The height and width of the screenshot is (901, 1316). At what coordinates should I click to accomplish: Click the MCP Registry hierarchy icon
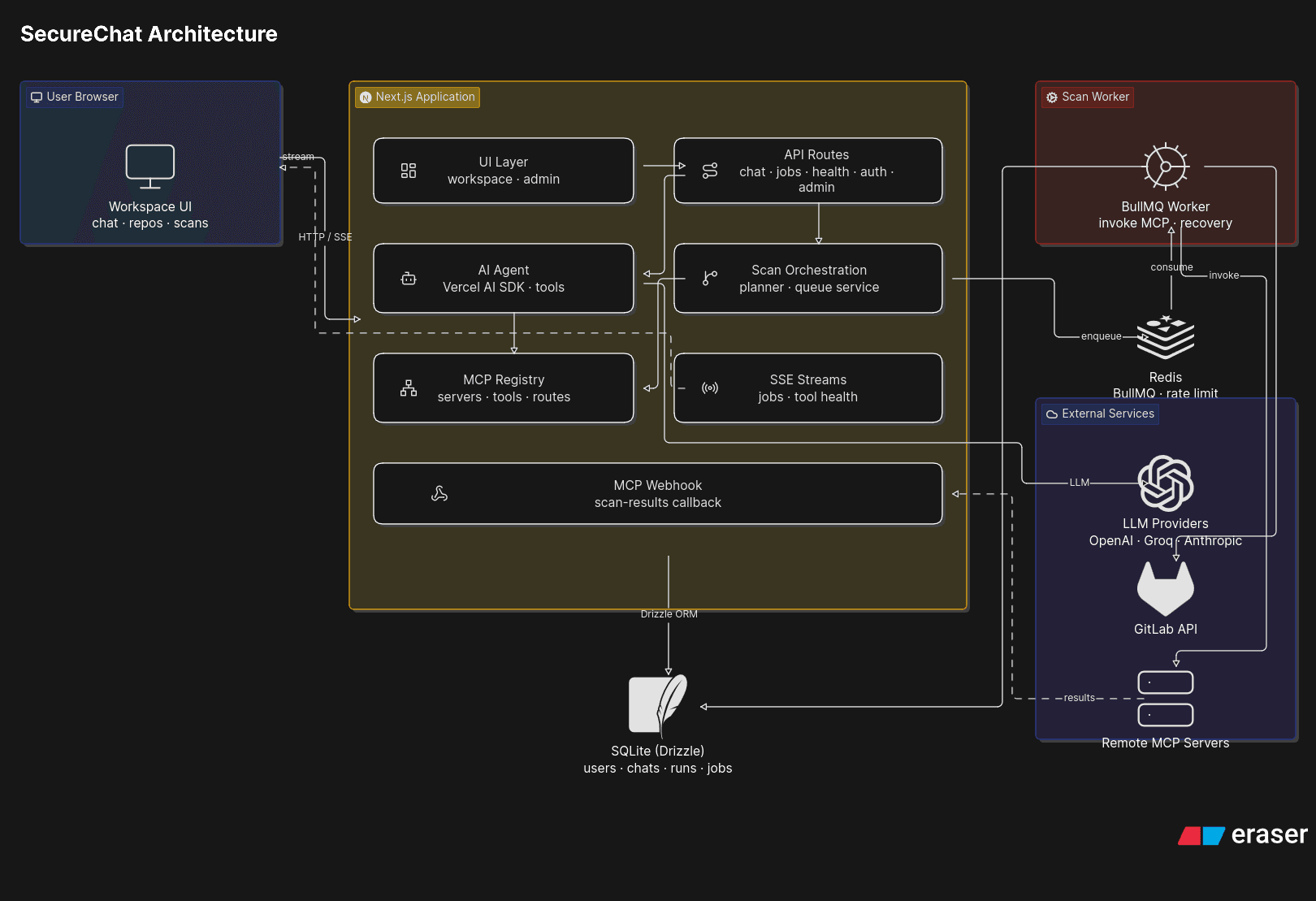pos(409,388)
